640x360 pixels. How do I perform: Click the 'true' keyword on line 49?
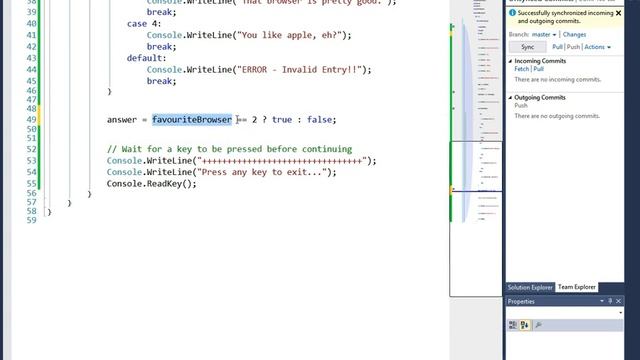[x=282, y=120]
